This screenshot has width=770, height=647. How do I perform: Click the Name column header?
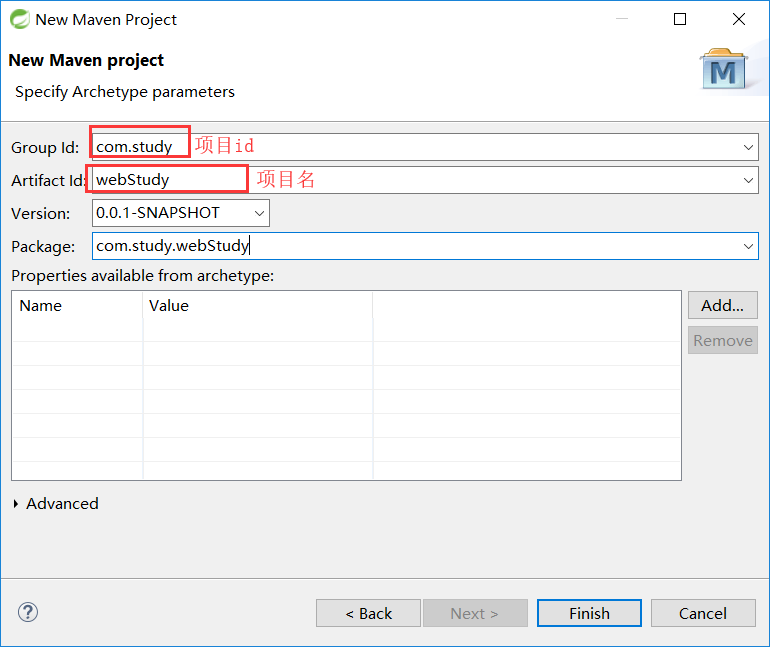pyautogui.click(x=77, y=305)
